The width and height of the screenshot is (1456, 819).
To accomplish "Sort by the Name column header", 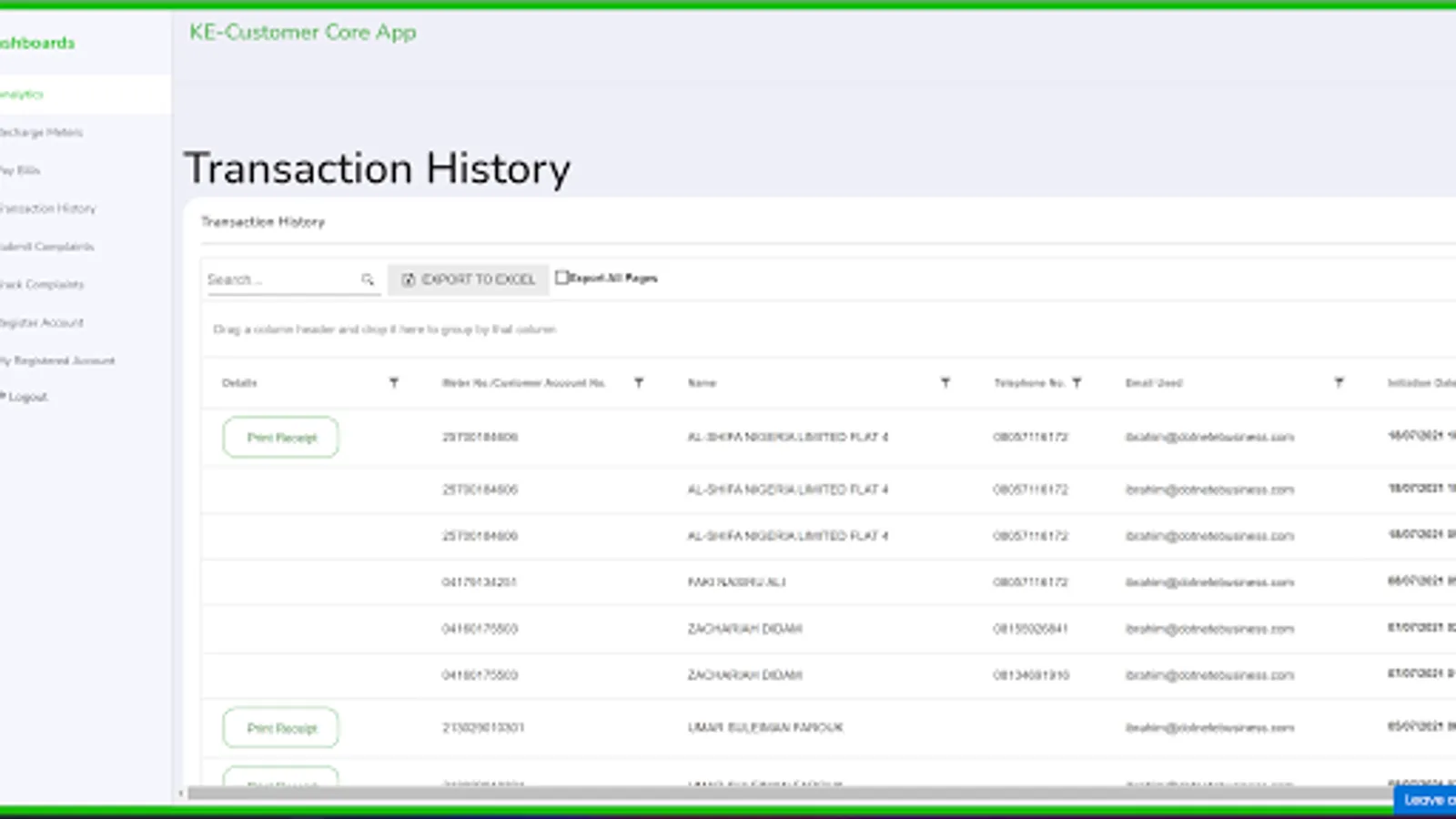I will [702, 383].
